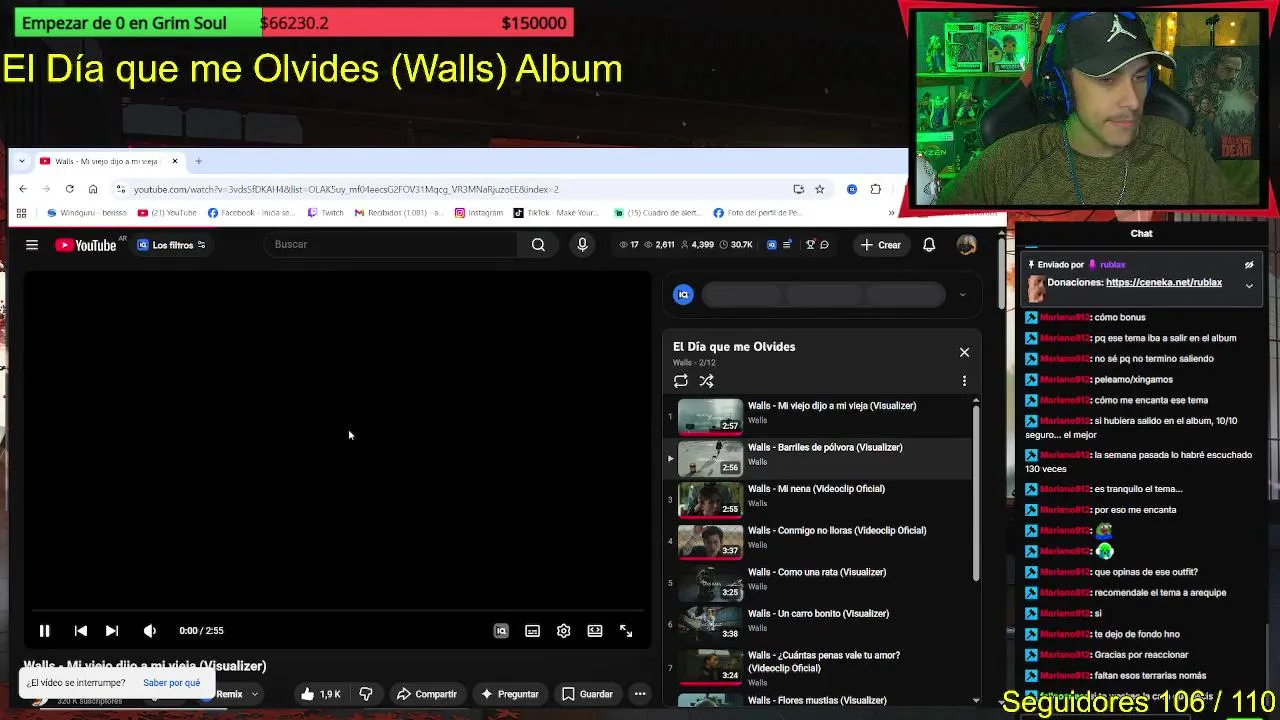Collapse the pinned chat message chevron

(1249, 286)
